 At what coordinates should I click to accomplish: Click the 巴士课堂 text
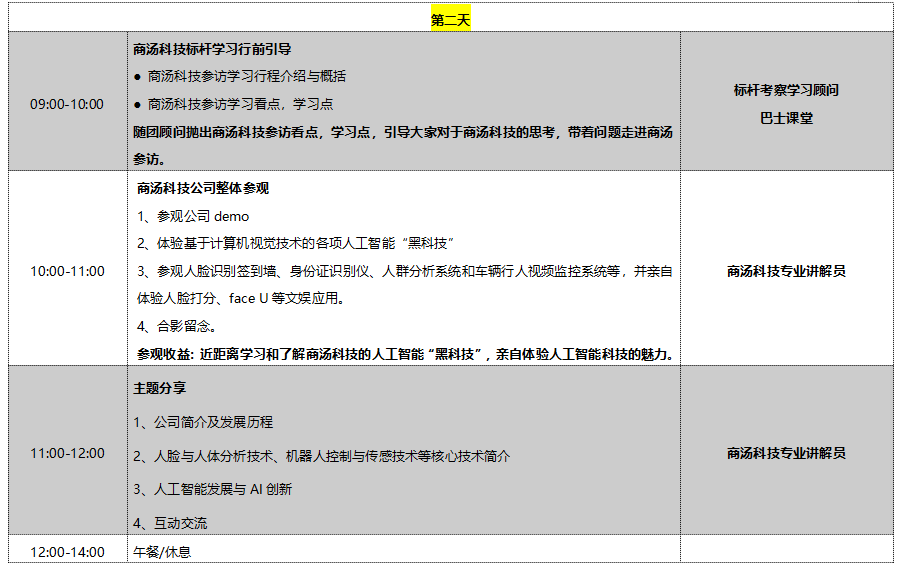tap(786, 118)
